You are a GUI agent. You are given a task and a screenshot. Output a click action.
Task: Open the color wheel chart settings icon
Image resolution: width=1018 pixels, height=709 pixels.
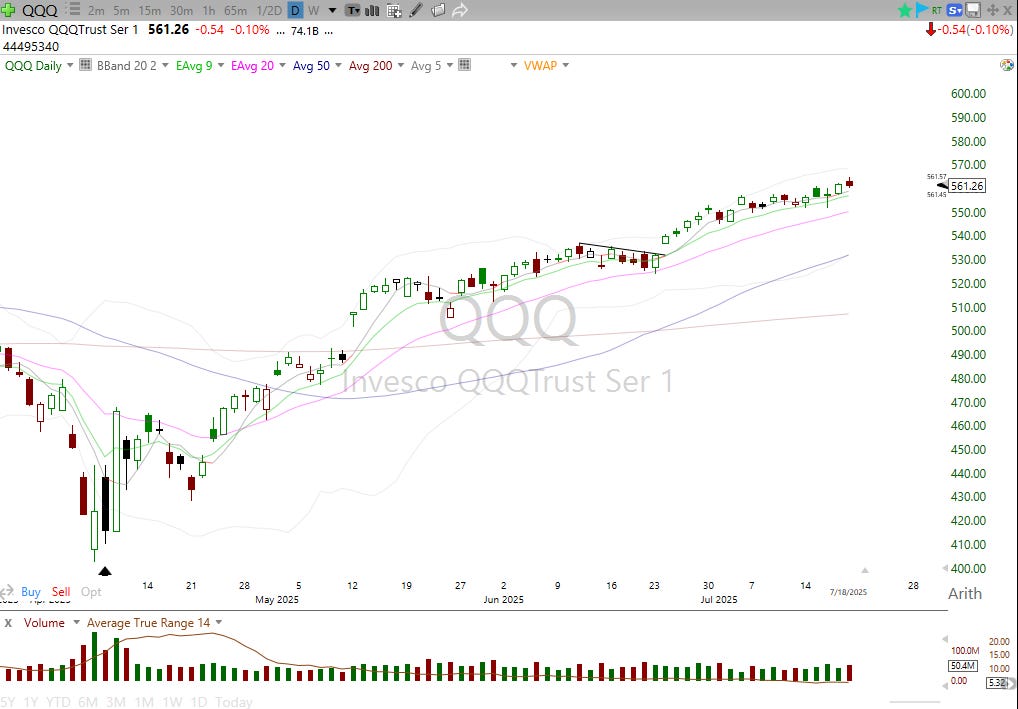(x=1007, y=65)
